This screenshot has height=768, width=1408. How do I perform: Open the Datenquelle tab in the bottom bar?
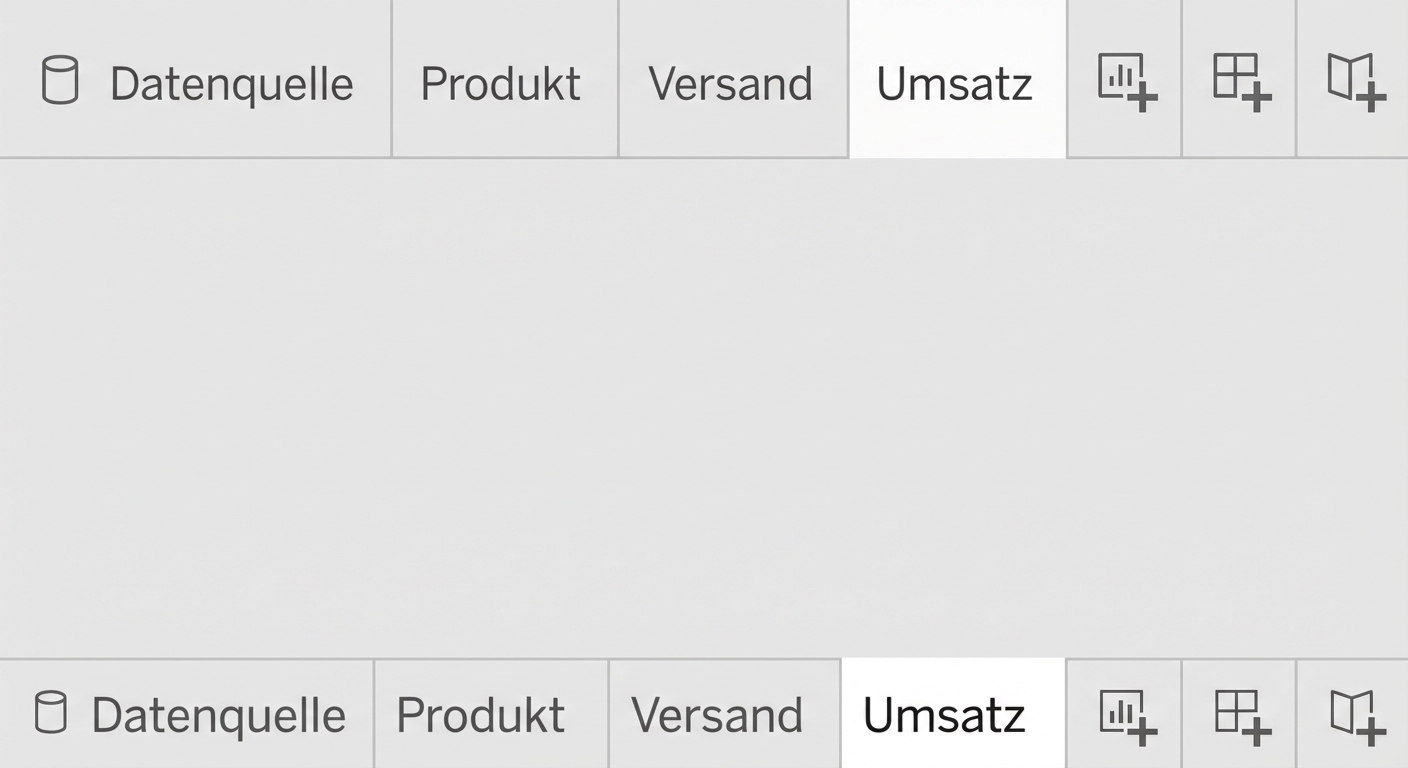[185, 714]
